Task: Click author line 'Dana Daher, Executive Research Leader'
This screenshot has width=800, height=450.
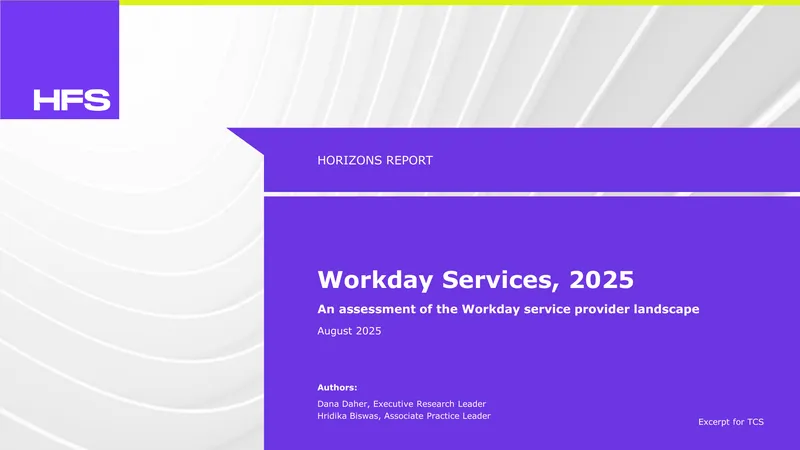Action: 402,404
